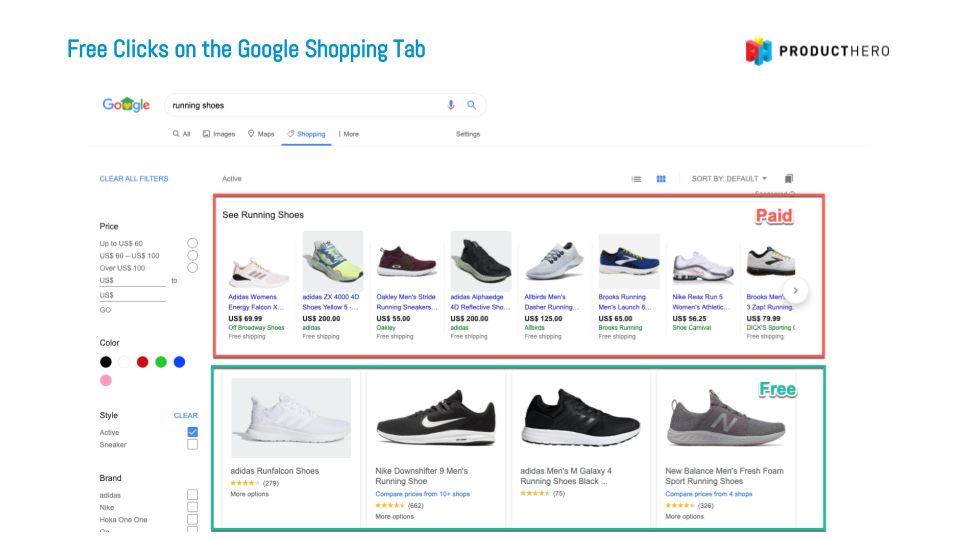This screenshot has height=540, width=960.
Task: Open adidas Men's M Galaxy 4 title
Action: [x=566, y=476]
